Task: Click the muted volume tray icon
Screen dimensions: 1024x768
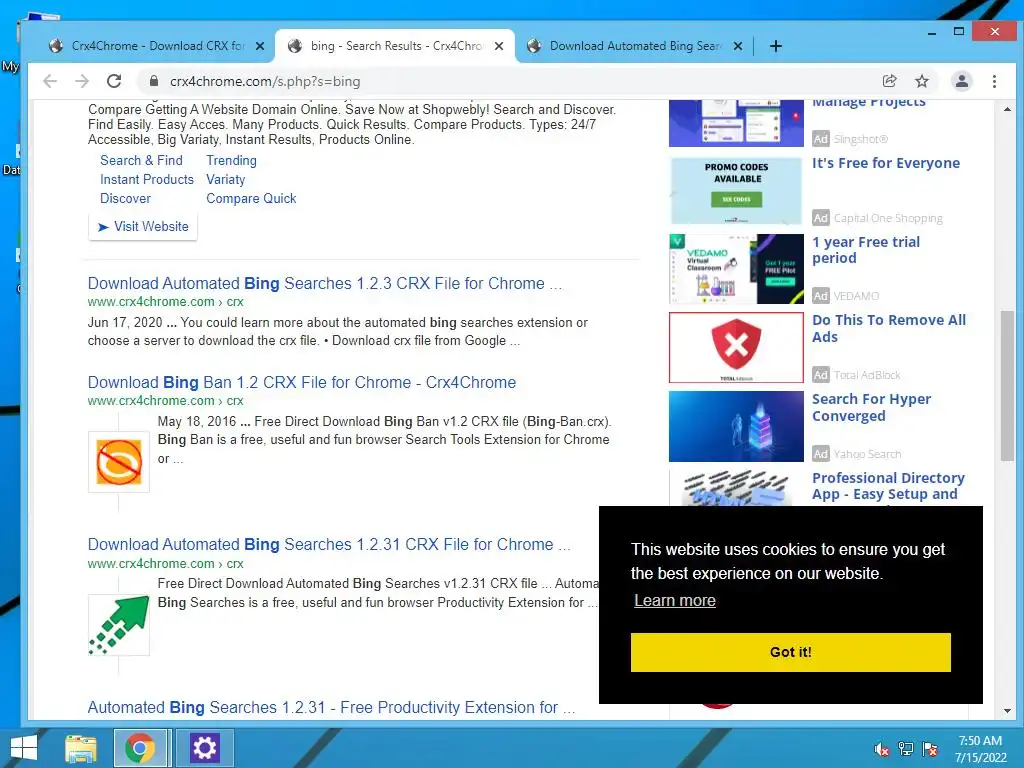Action: (x=882, y=749)
